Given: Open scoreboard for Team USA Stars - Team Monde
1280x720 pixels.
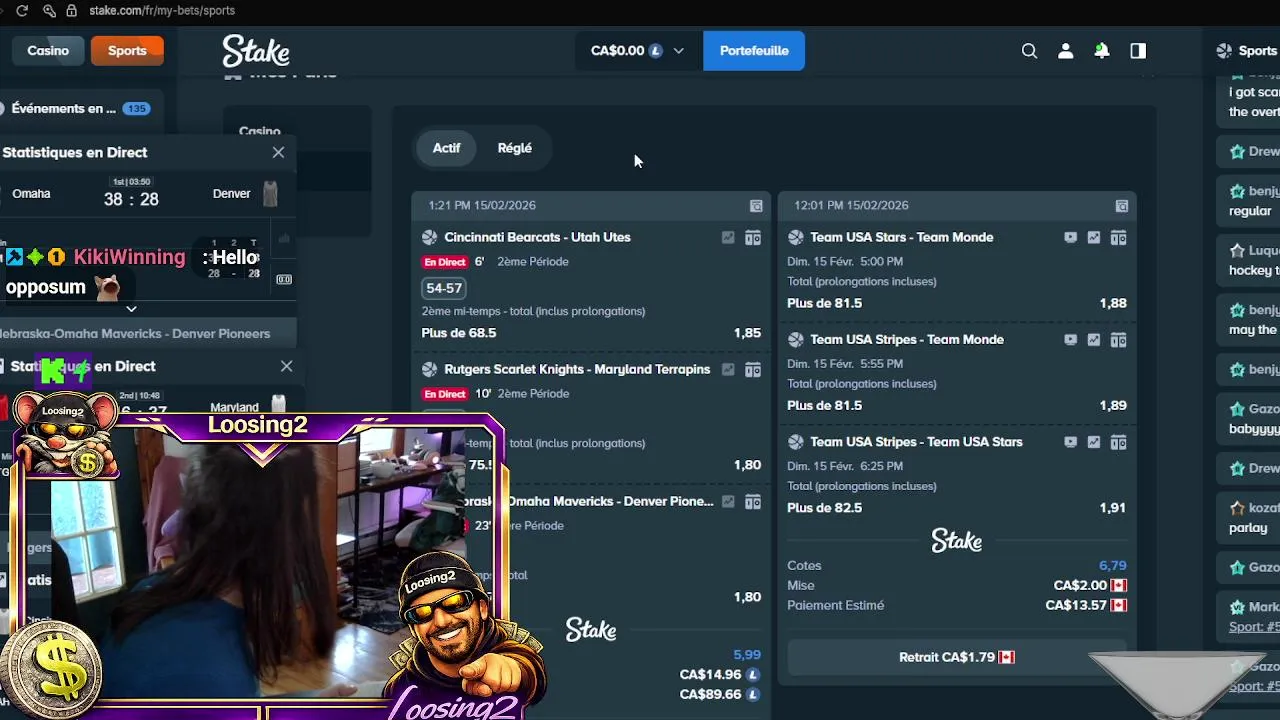Looking at the screenshot, I should (x=1119, y=237).
